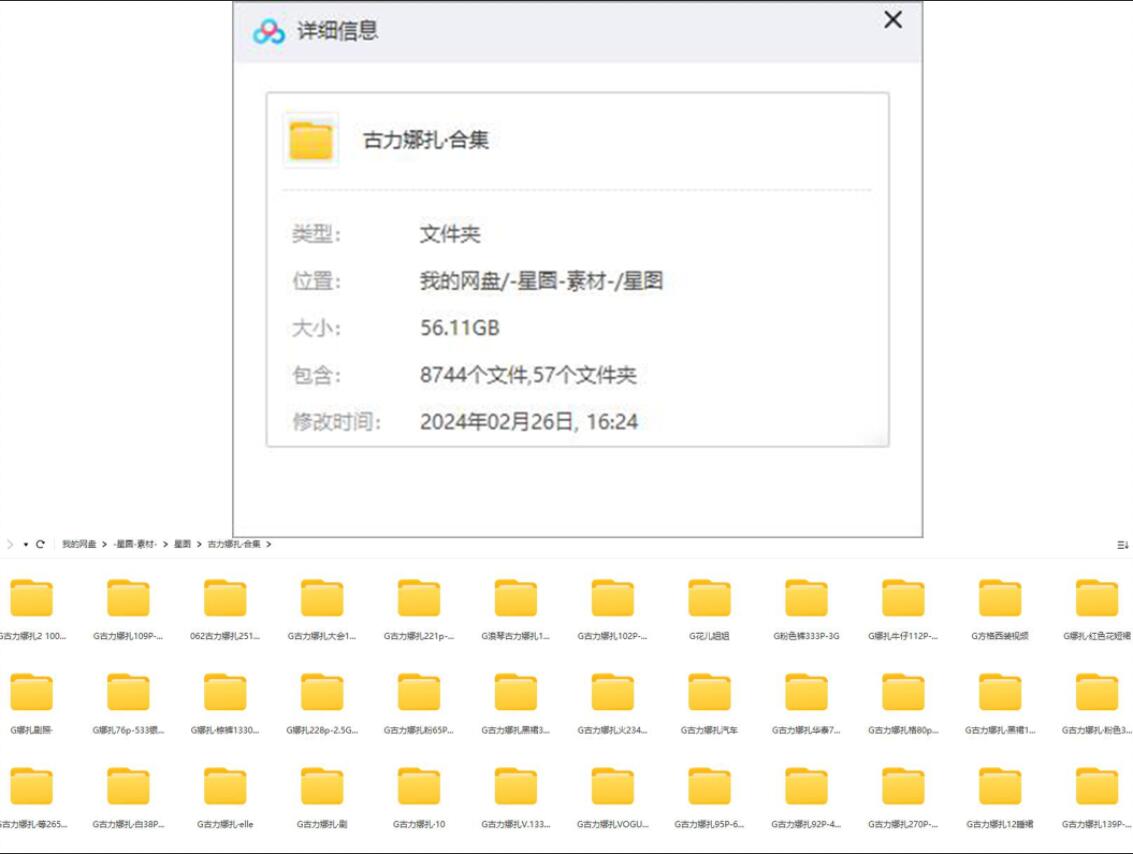Expand the chevron after 我的网盘 in breadcrumb
This screenshot has width=1133, height=854.
(x=104, y=544)
